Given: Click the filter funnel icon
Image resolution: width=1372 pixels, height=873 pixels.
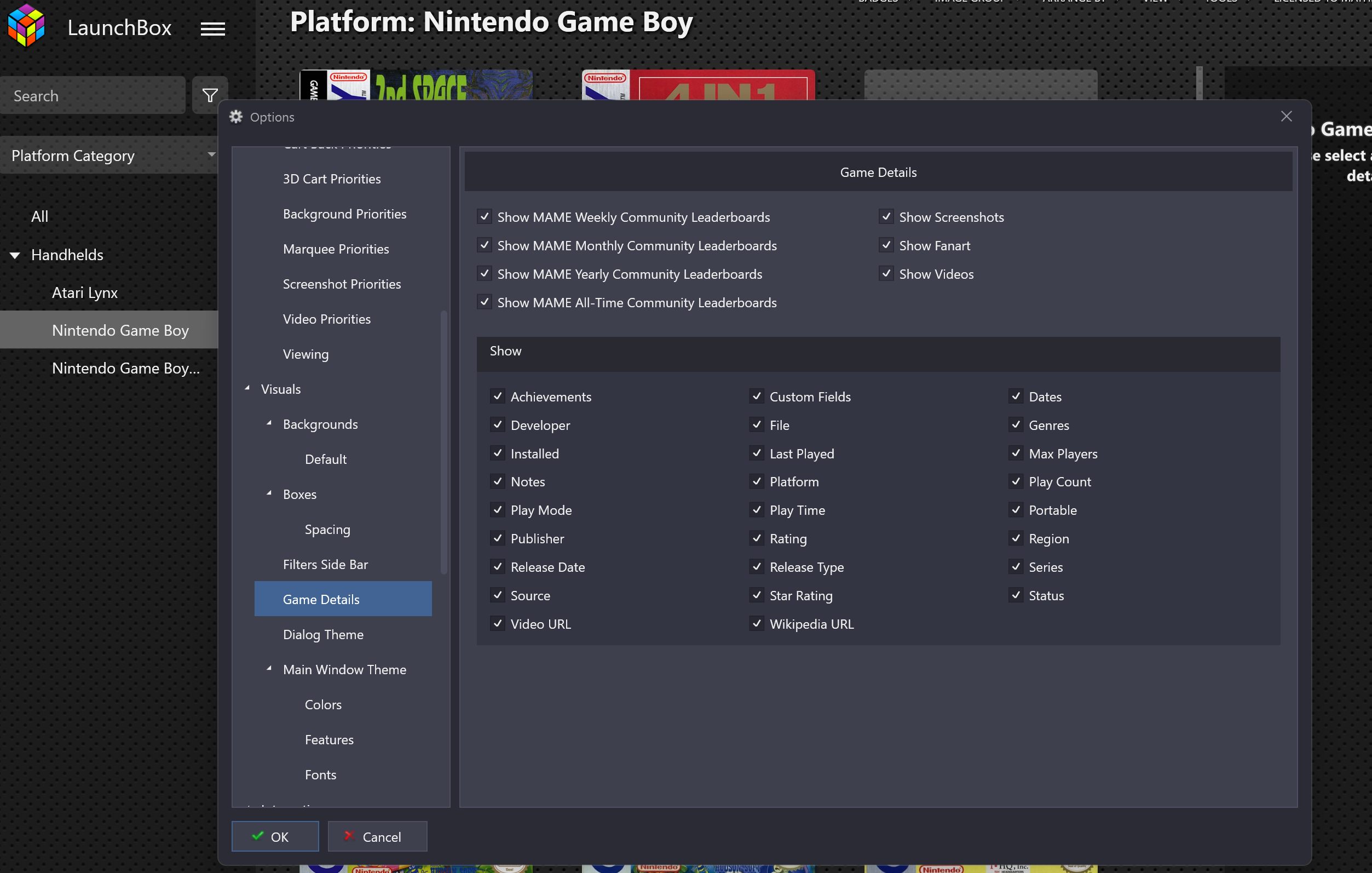Looking at the screenshot, I should [210, 95].
